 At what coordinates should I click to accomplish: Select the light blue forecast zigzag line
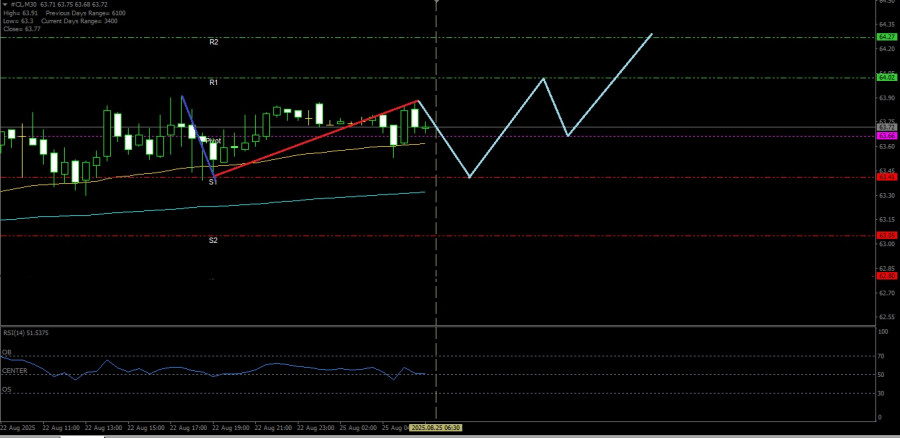pos(505,127)
